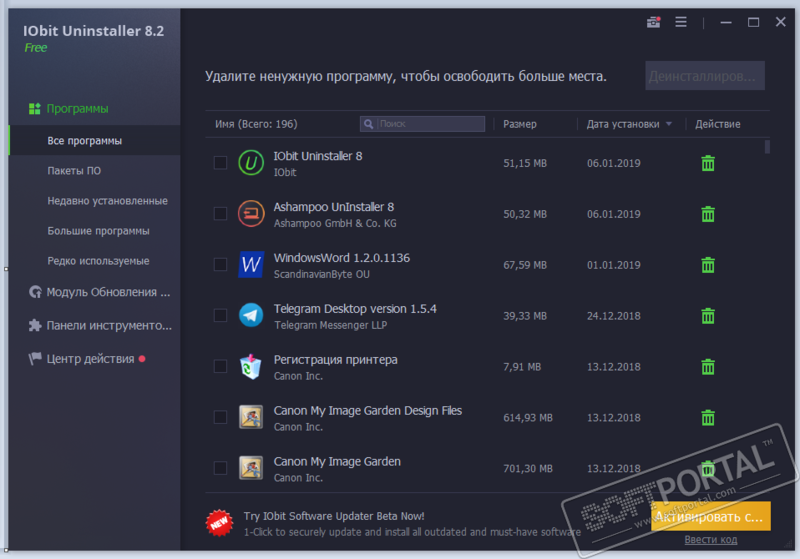
Task: Open the toolbox icon with red dot
Action: point(654,22)
